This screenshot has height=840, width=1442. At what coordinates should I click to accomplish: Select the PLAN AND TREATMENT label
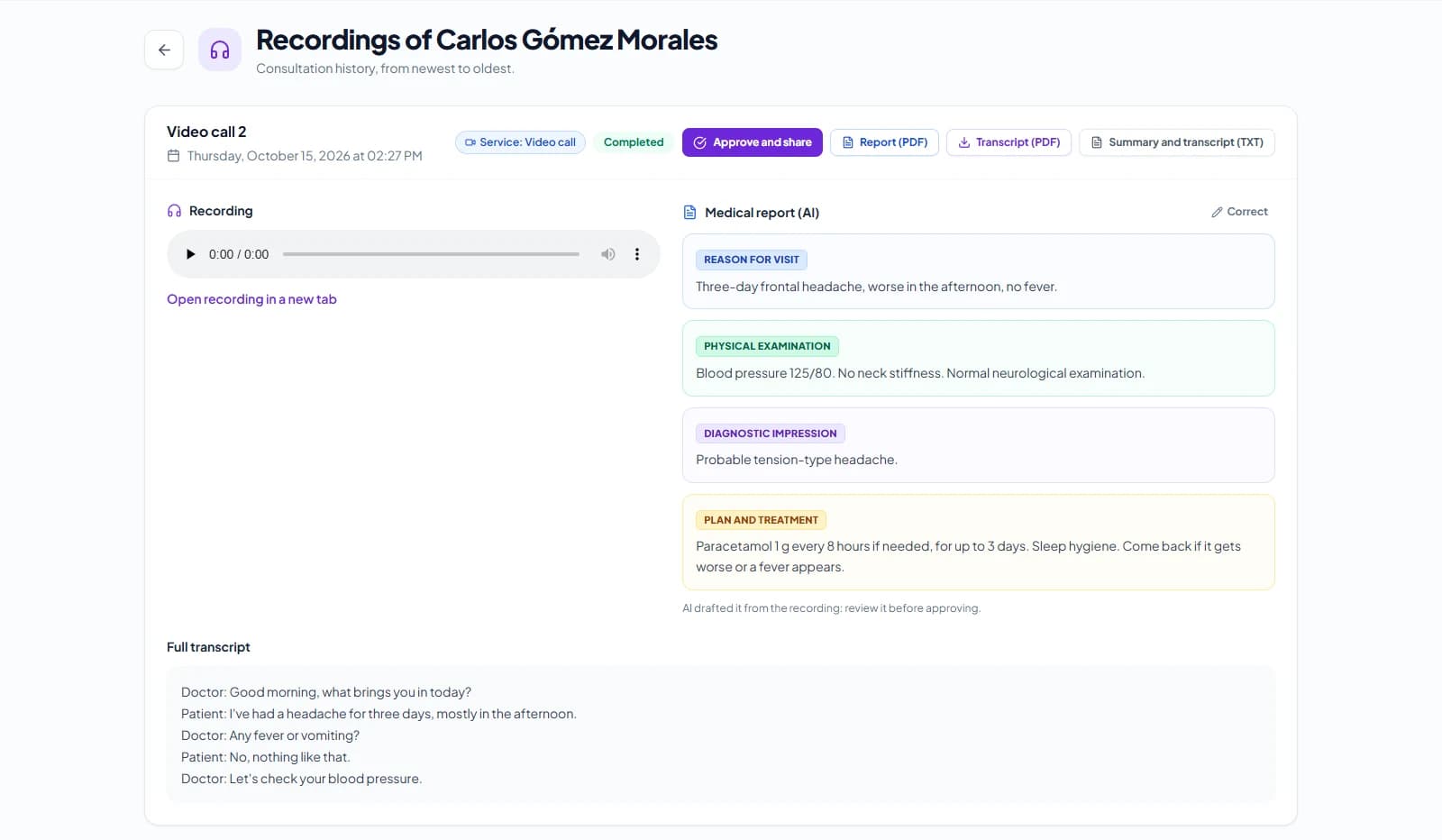point(761,520)
